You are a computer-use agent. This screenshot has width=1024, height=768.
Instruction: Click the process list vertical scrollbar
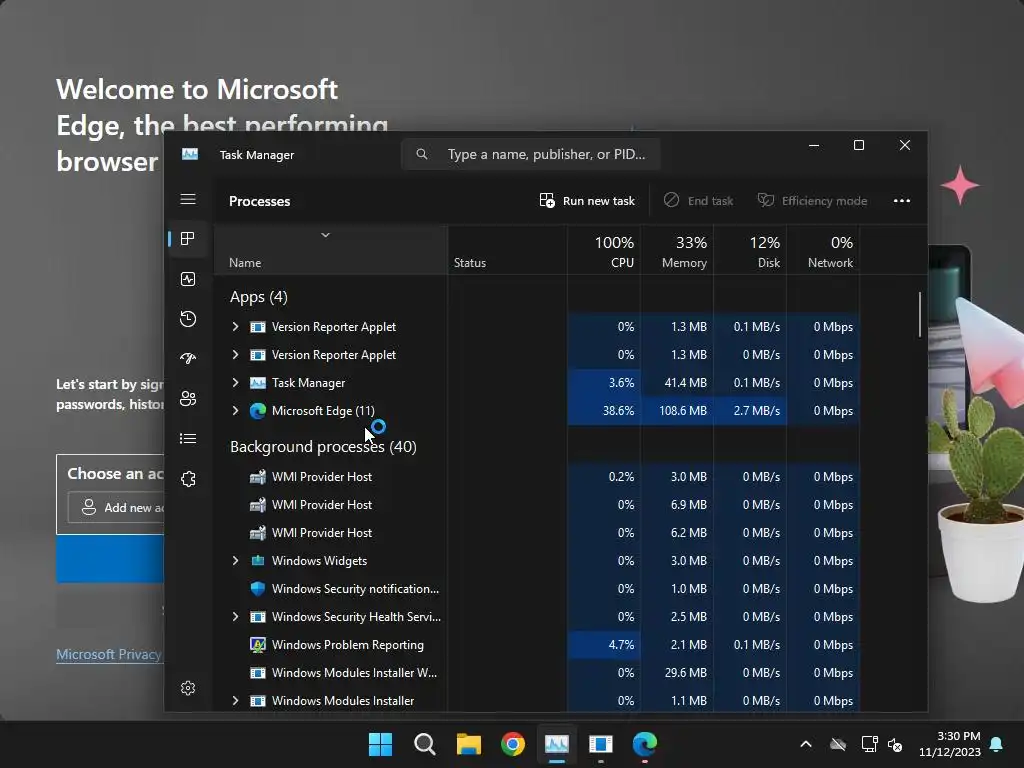(x=920, y=314)
